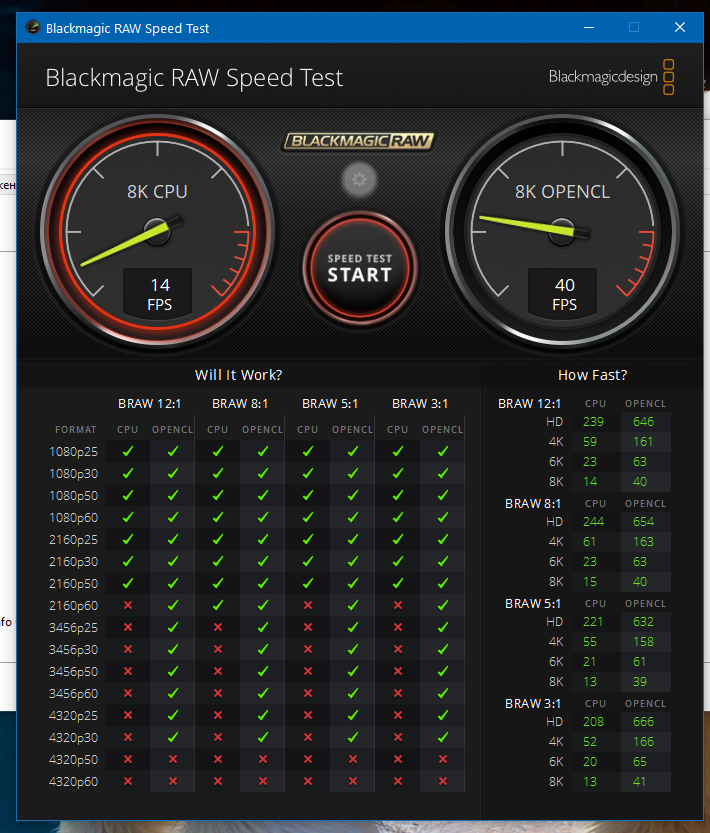Click BRAW 3:1 header in Will It Work
The height and width of the screenshot is (833, 710).
click(x=420, y=404)
